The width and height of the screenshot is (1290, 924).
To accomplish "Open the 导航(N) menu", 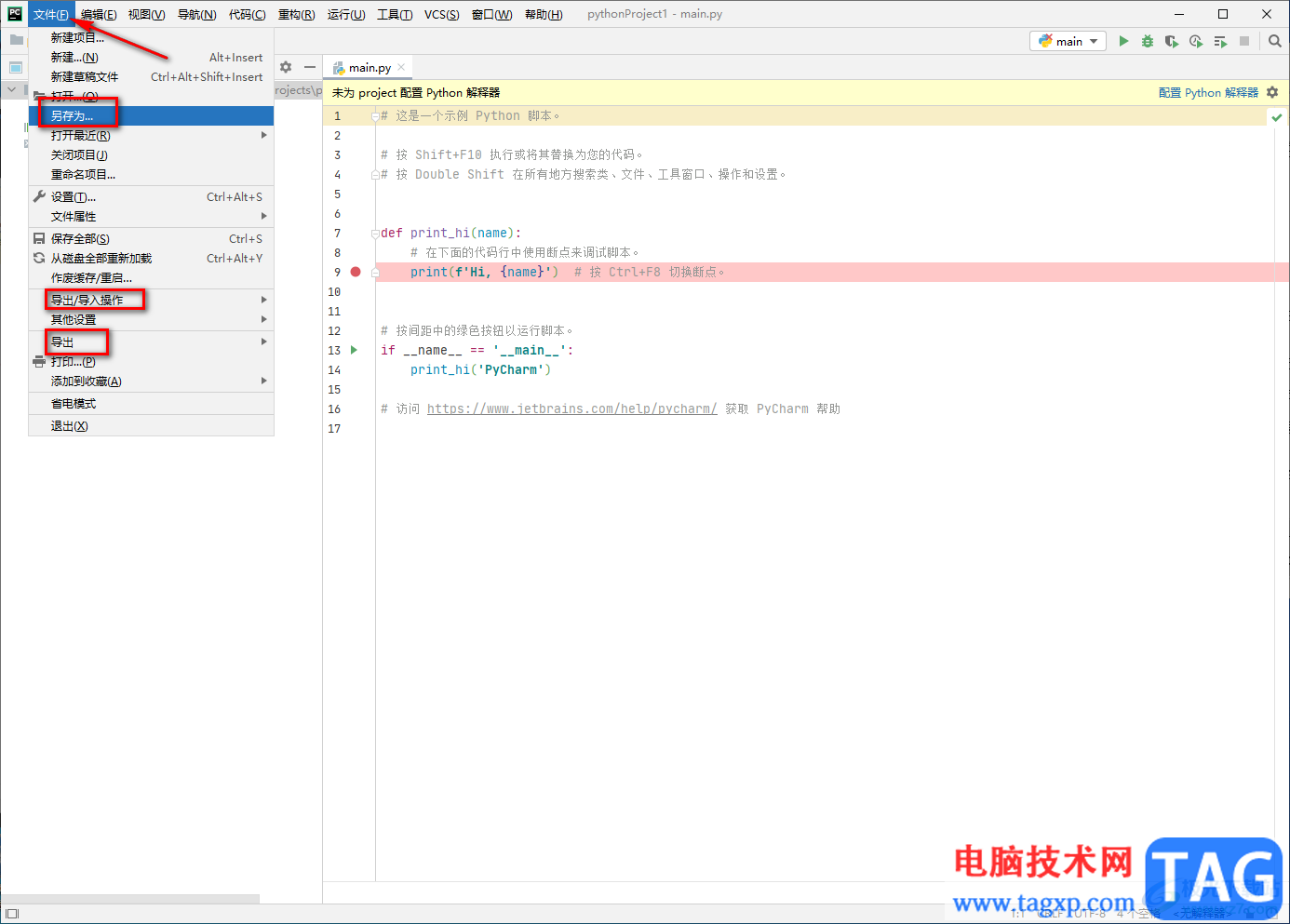I will point(196,14).
